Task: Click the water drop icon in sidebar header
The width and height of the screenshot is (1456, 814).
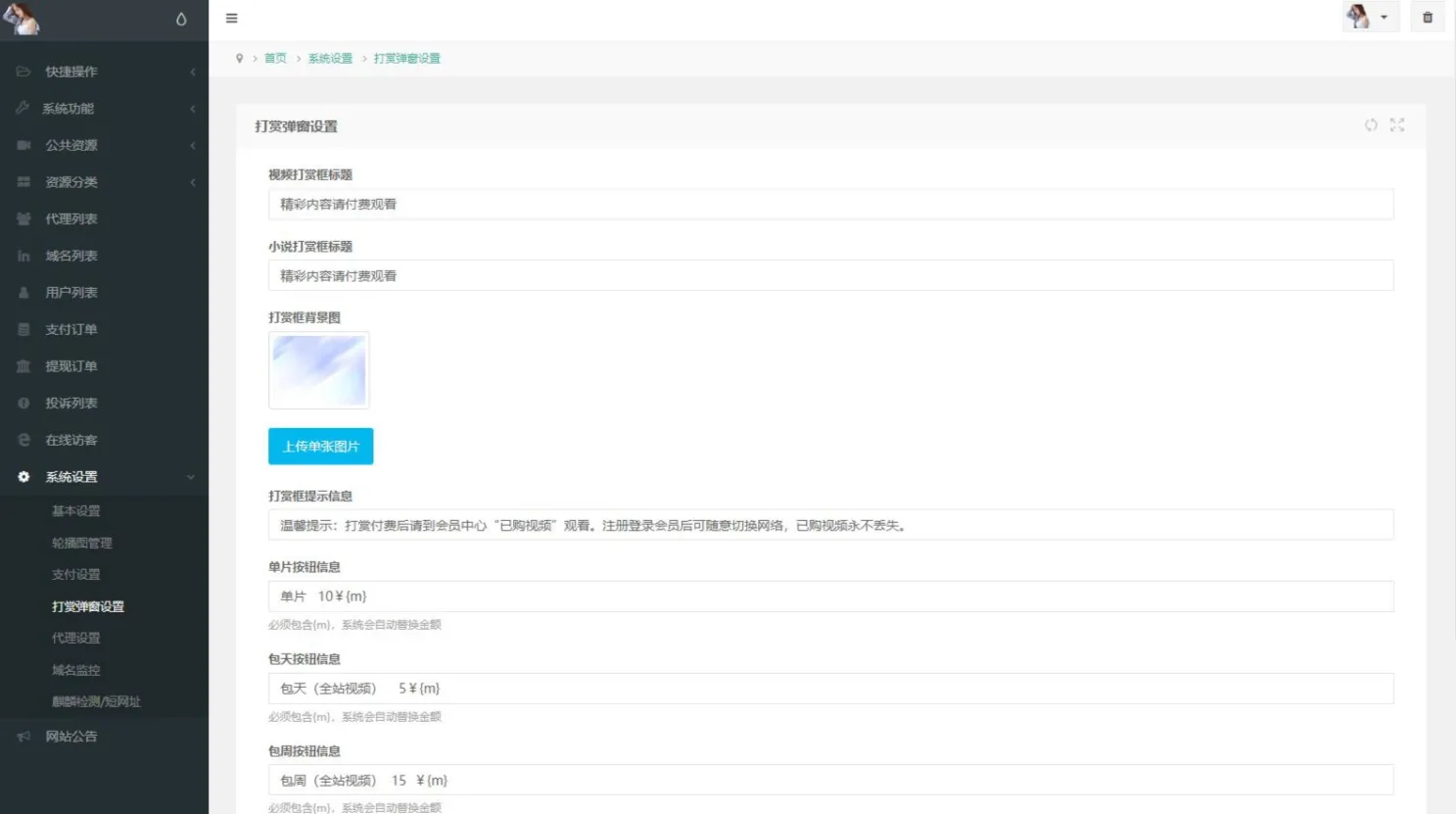Action: coord(181,20)
